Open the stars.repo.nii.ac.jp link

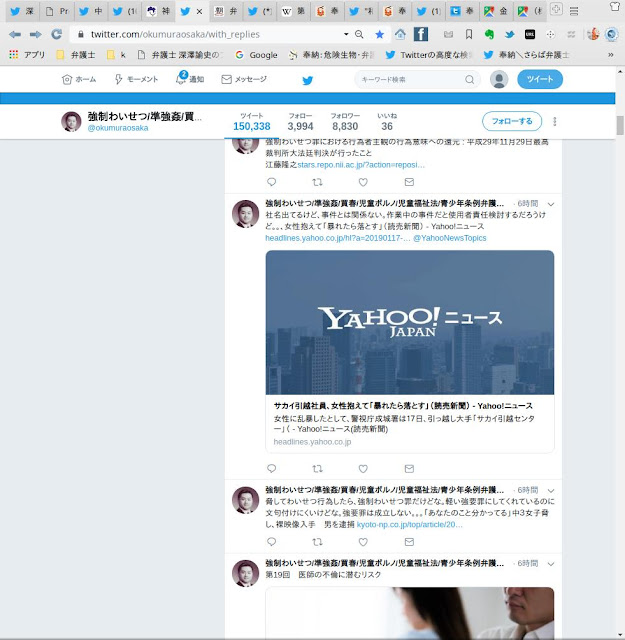click(361, 165)
